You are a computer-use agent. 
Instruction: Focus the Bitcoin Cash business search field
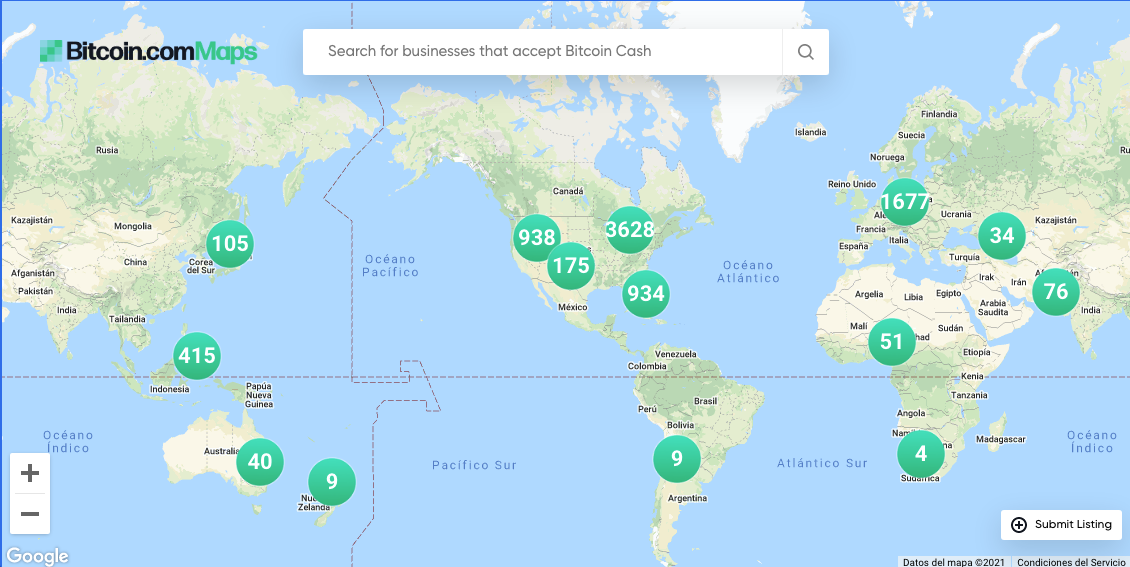pyautogui.click(x=543, y=52)
